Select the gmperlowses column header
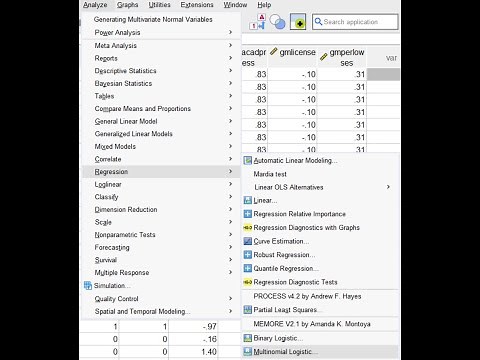480x360 pixels. tap(342, 57)
